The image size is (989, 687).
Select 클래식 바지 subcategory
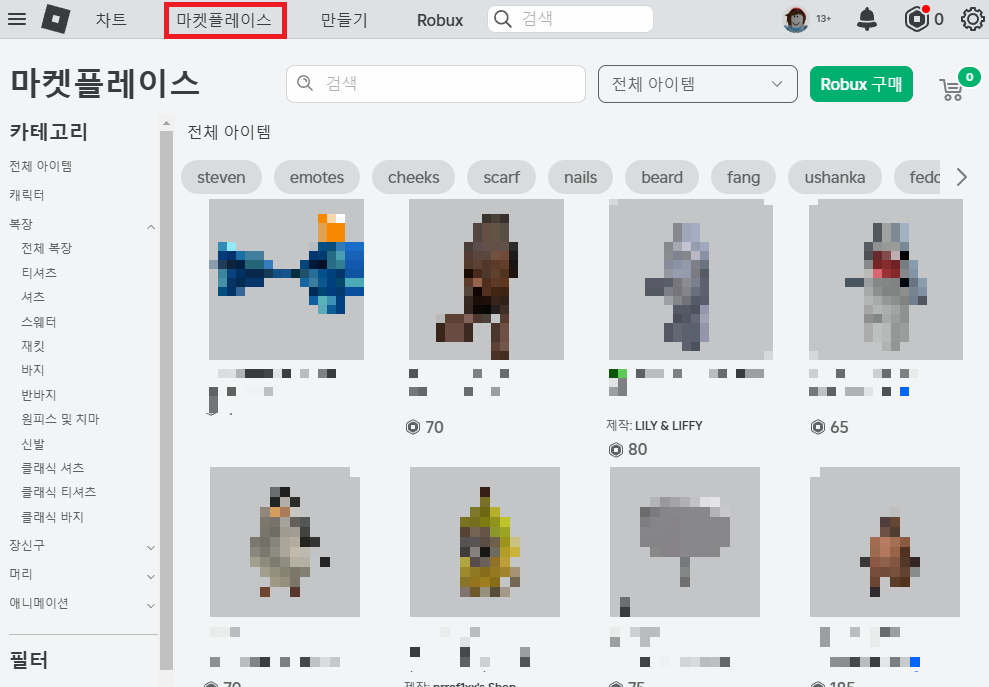click(52, 517)
